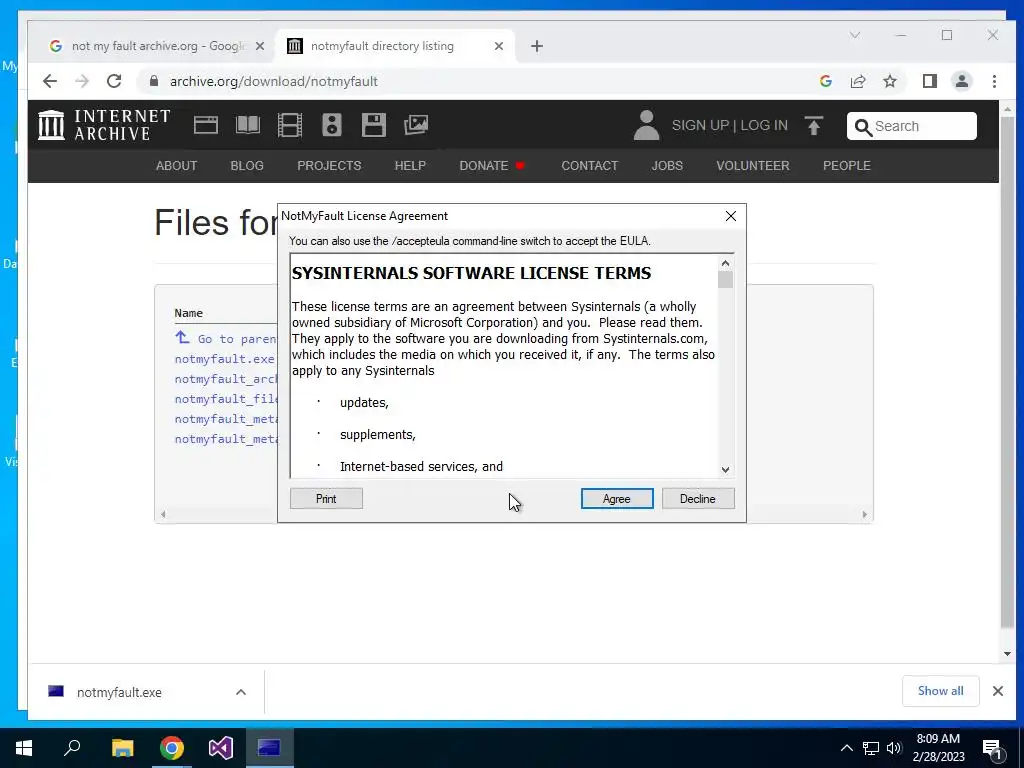Open the Audio speaker icon
This screenshot has width=1024, height=768.
332,125
